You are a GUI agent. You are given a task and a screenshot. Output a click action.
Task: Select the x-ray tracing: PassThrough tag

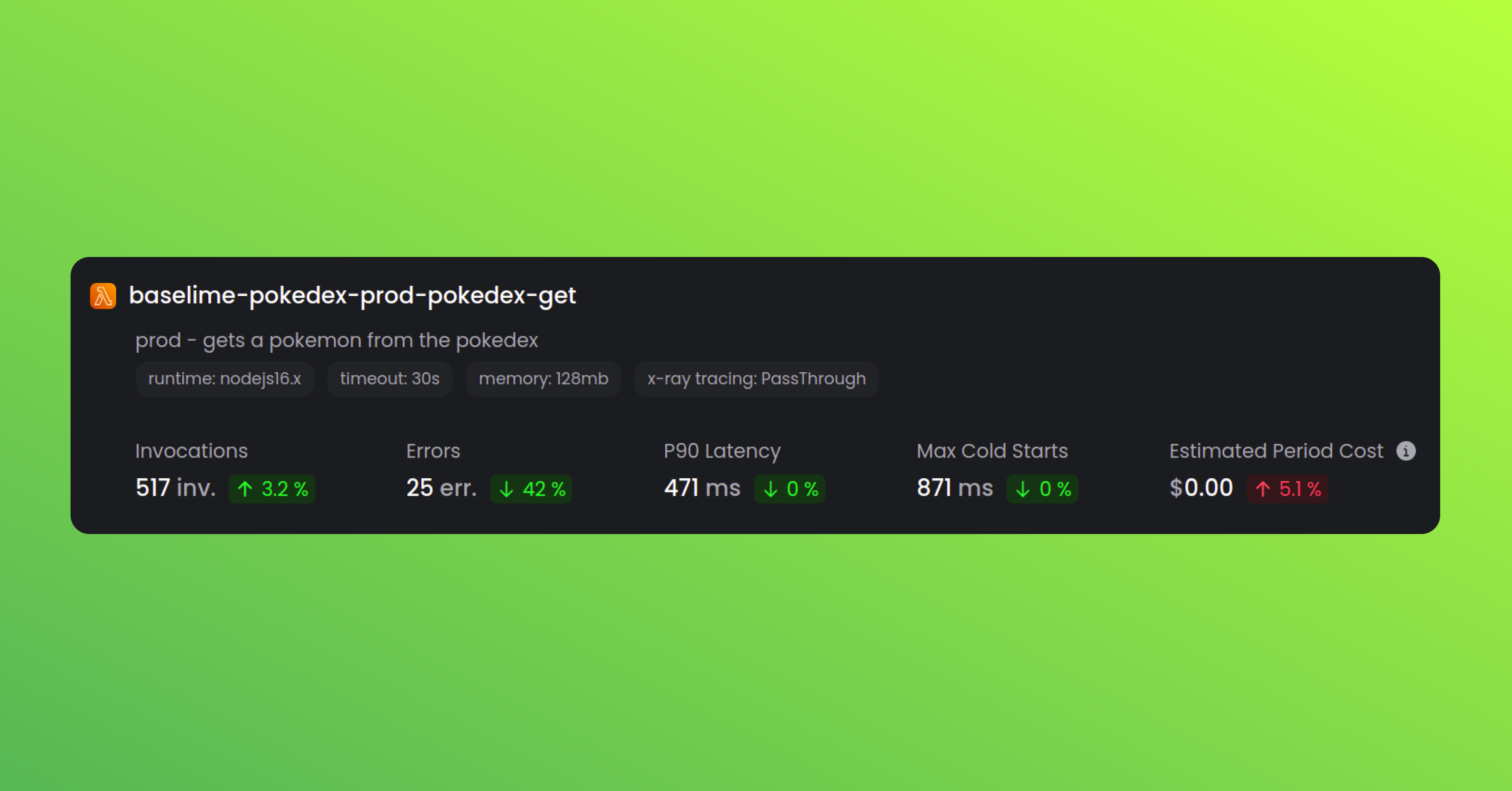pos(756,379)
